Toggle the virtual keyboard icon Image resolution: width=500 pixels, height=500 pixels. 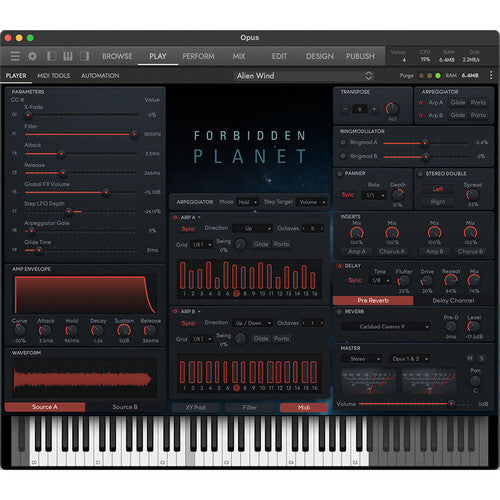tap(68, 56)
